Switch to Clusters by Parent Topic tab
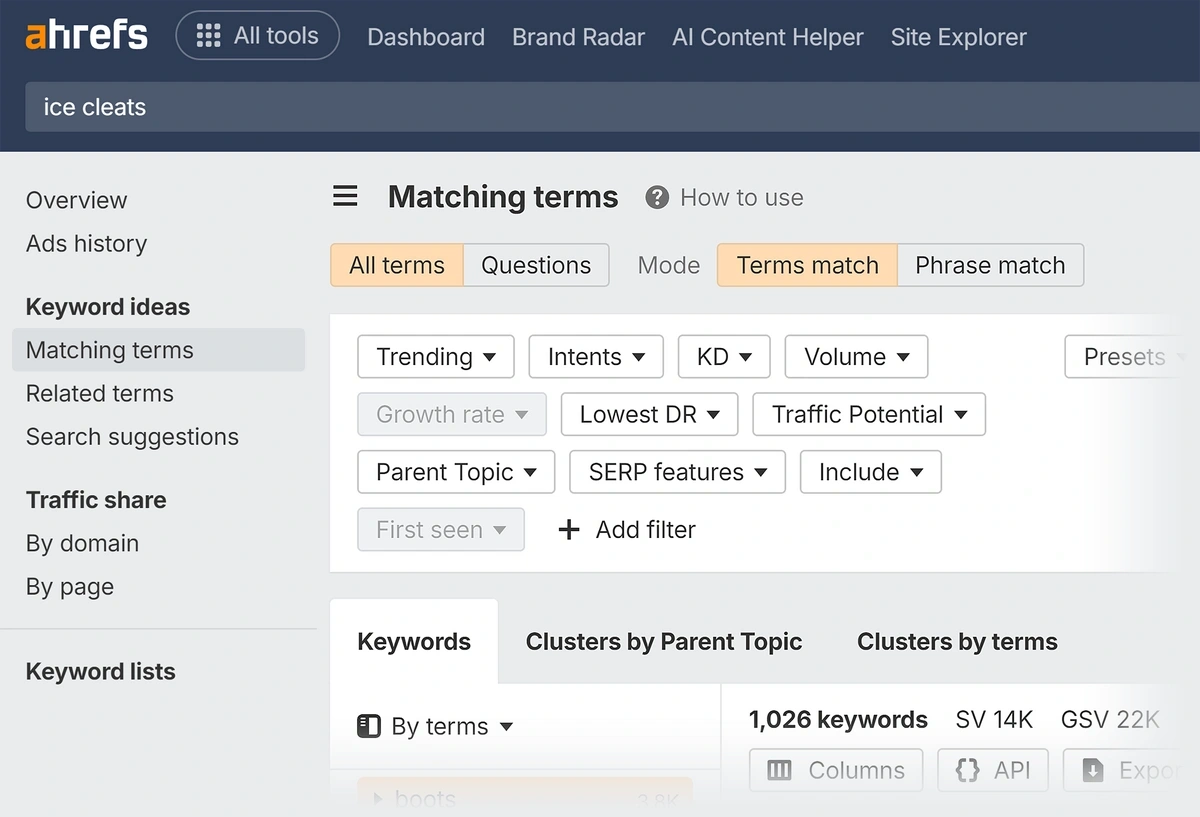 coord(664,642)
